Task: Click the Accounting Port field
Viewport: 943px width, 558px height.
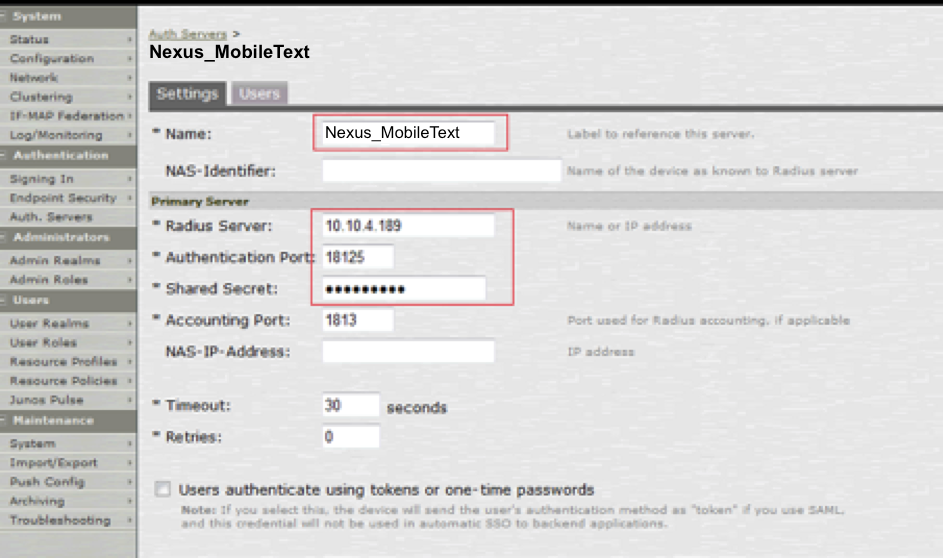Action: click(357, 320)
